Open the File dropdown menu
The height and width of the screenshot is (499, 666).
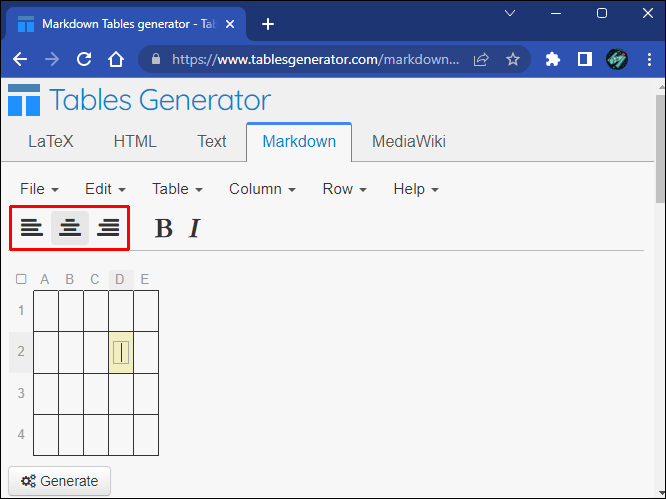coord(39,189)
